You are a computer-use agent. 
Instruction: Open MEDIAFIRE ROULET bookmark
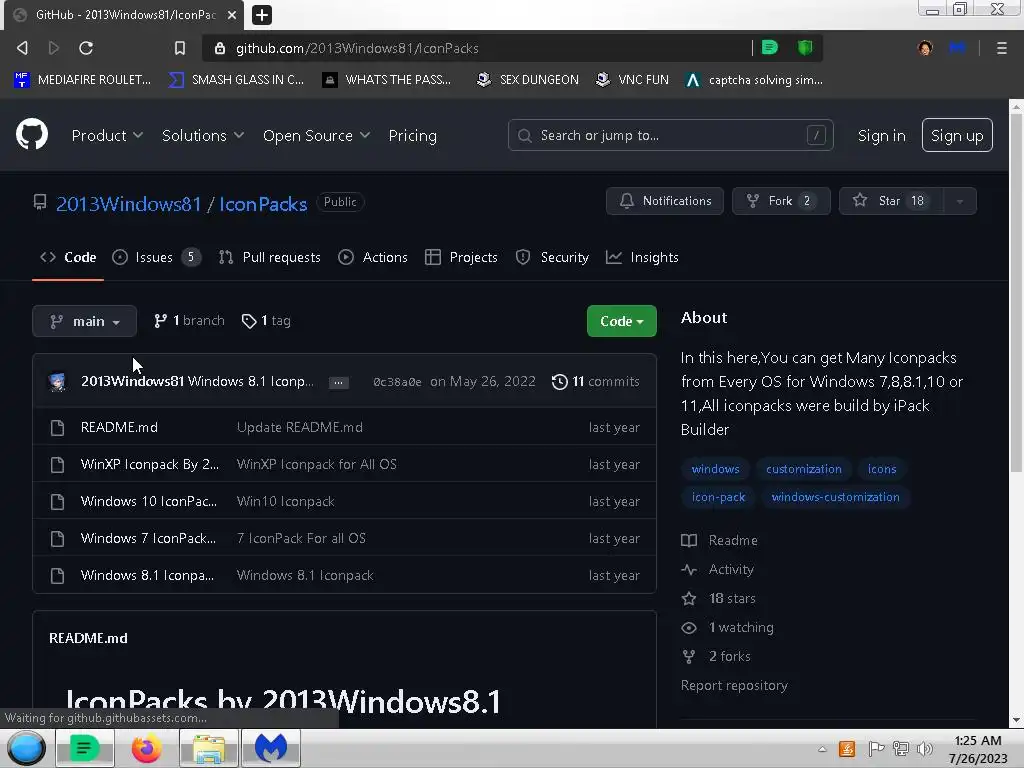[x=82, y=80]
